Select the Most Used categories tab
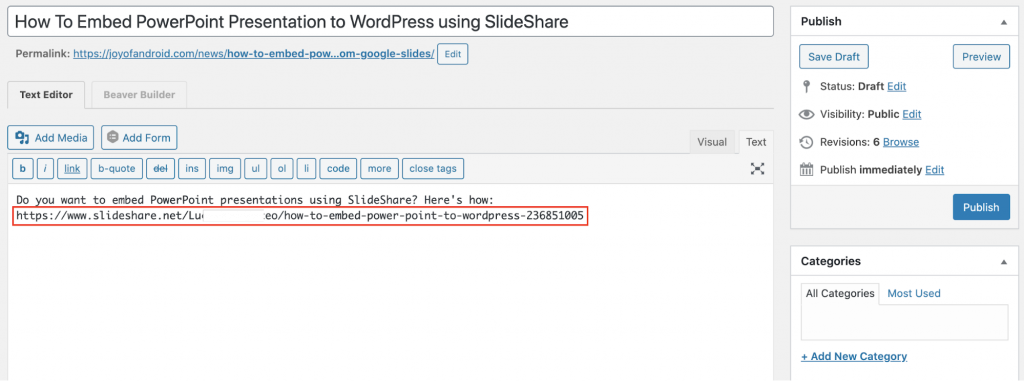 click(914, 293)
